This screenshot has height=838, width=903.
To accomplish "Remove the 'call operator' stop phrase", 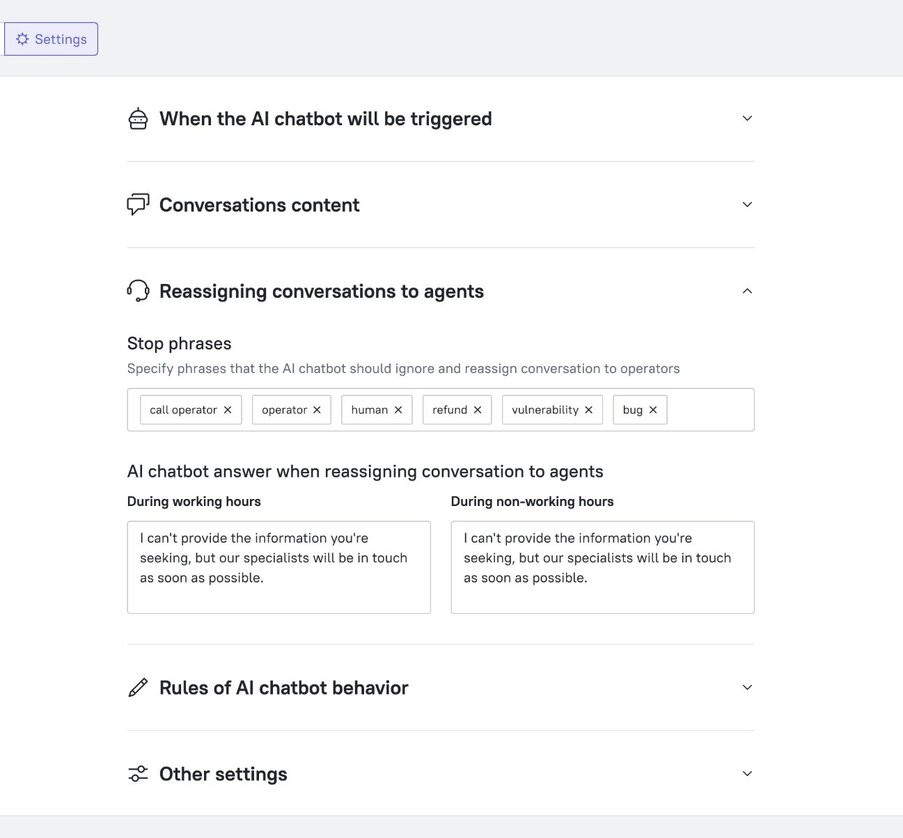I will 228,410.
